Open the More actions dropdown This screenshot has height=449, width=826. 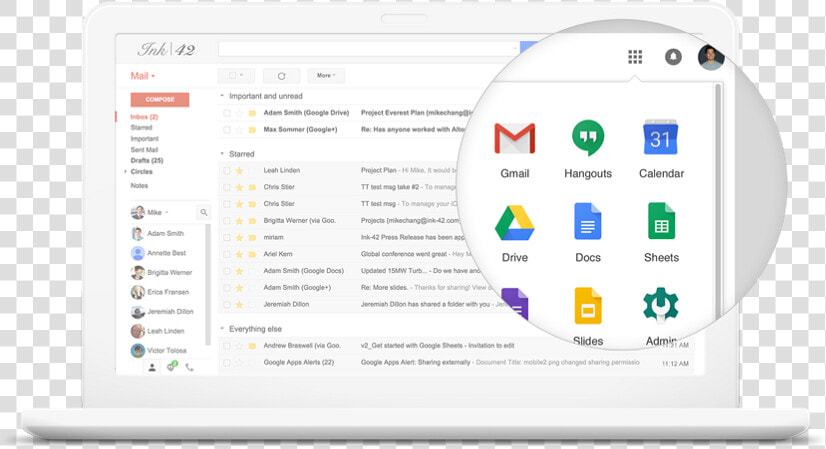coord(326,76)
